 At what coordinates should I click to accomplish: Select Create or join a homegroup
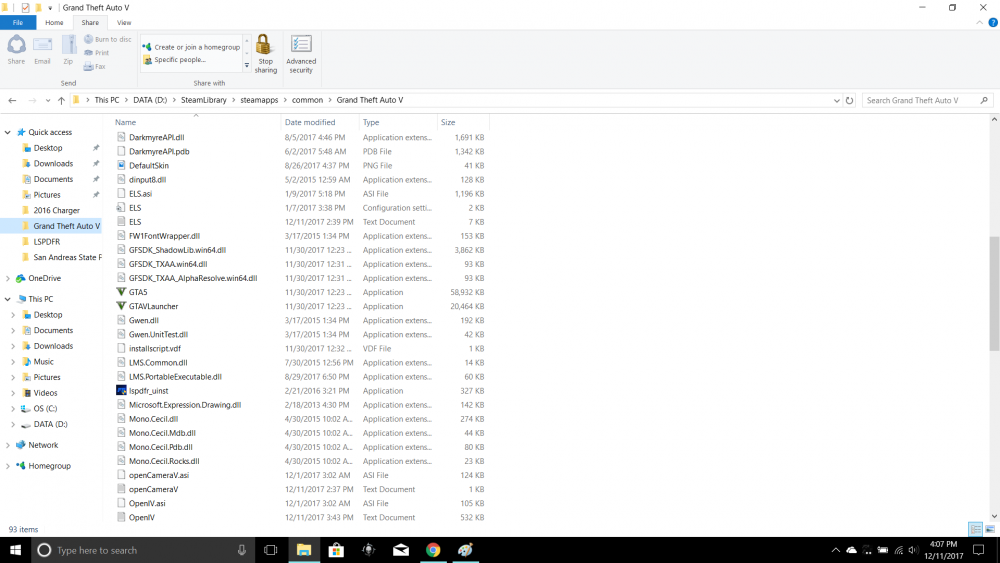click(x=191, y=47)
